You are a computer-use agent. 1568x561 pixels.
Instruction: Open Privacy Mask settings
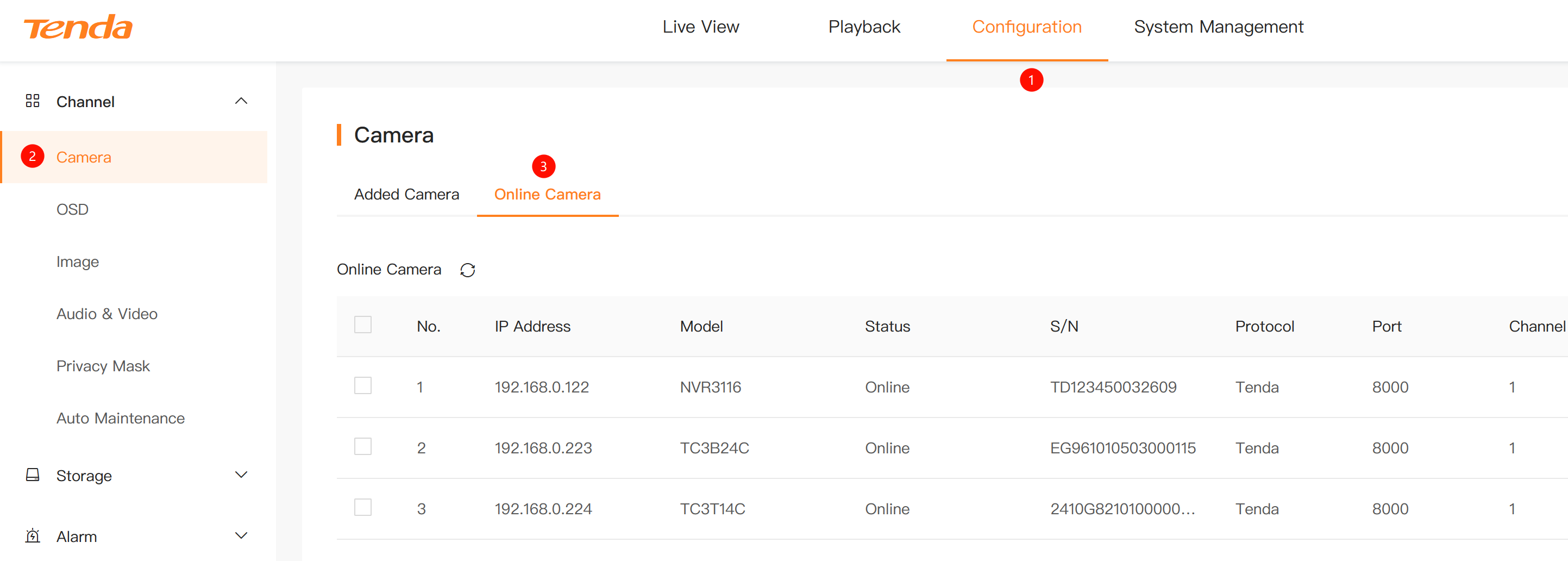coord(103,366)
